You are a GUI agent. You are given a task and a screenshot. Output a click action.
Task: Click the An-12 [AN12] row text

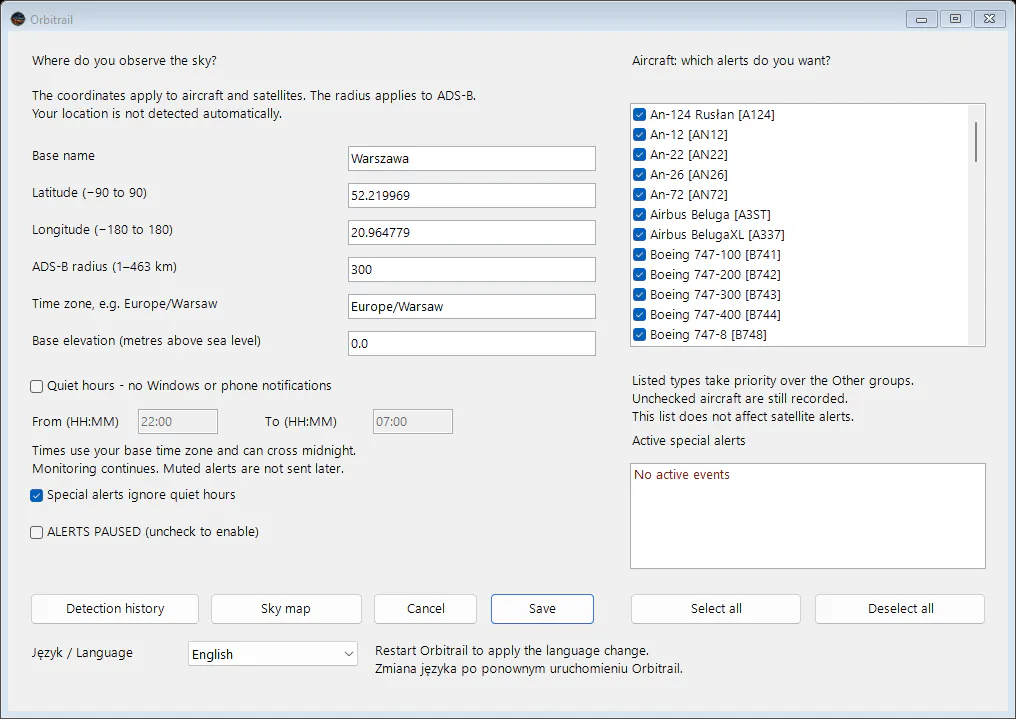(689, 135)
